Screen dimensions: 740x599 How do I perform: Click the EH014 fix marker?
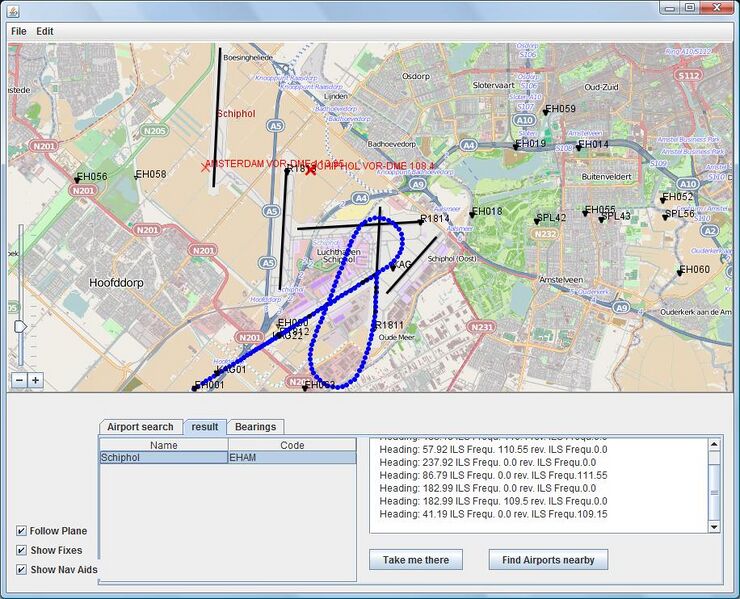pyautogui.click(x=579, y=148)
